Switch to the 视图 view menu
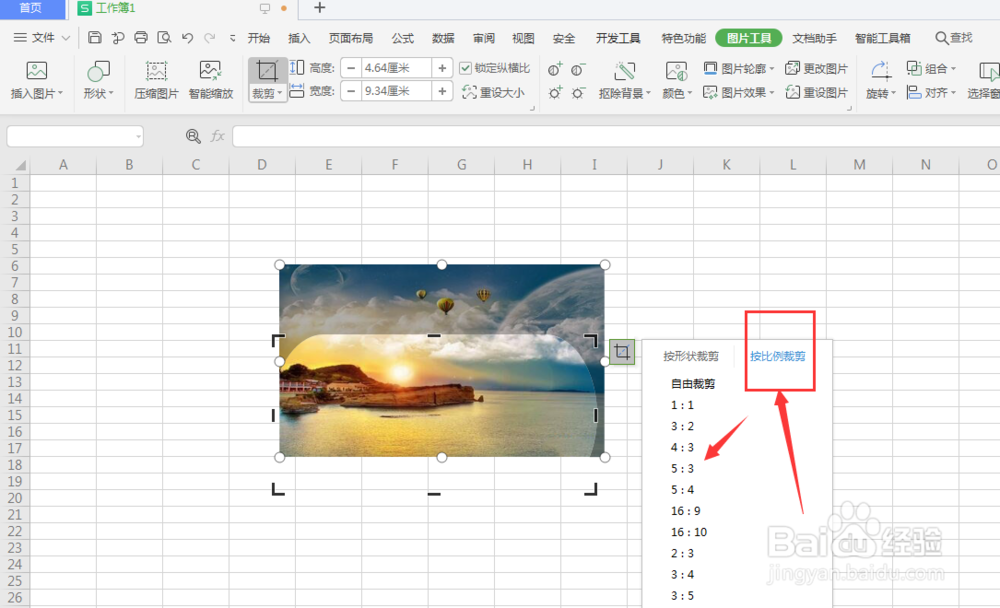The image size is (1000, 608). click(x=523, y=38)
